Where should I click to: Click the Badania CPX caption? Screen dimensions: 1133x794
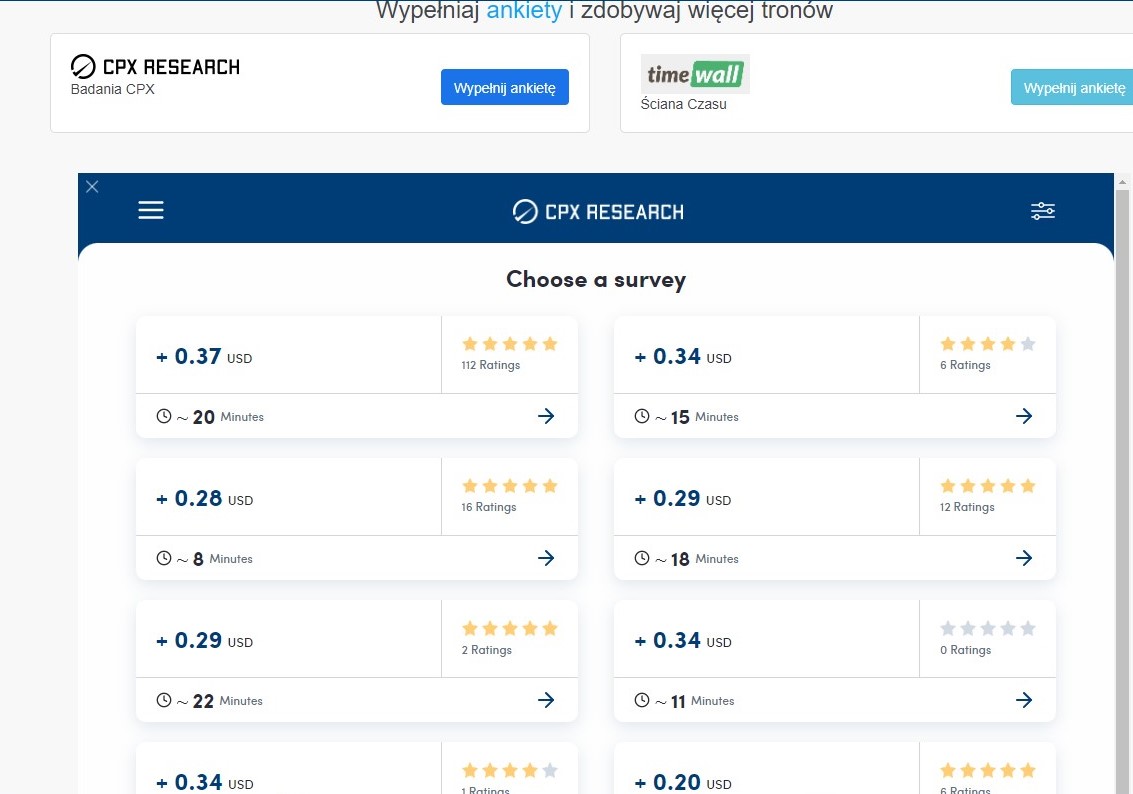113,90
